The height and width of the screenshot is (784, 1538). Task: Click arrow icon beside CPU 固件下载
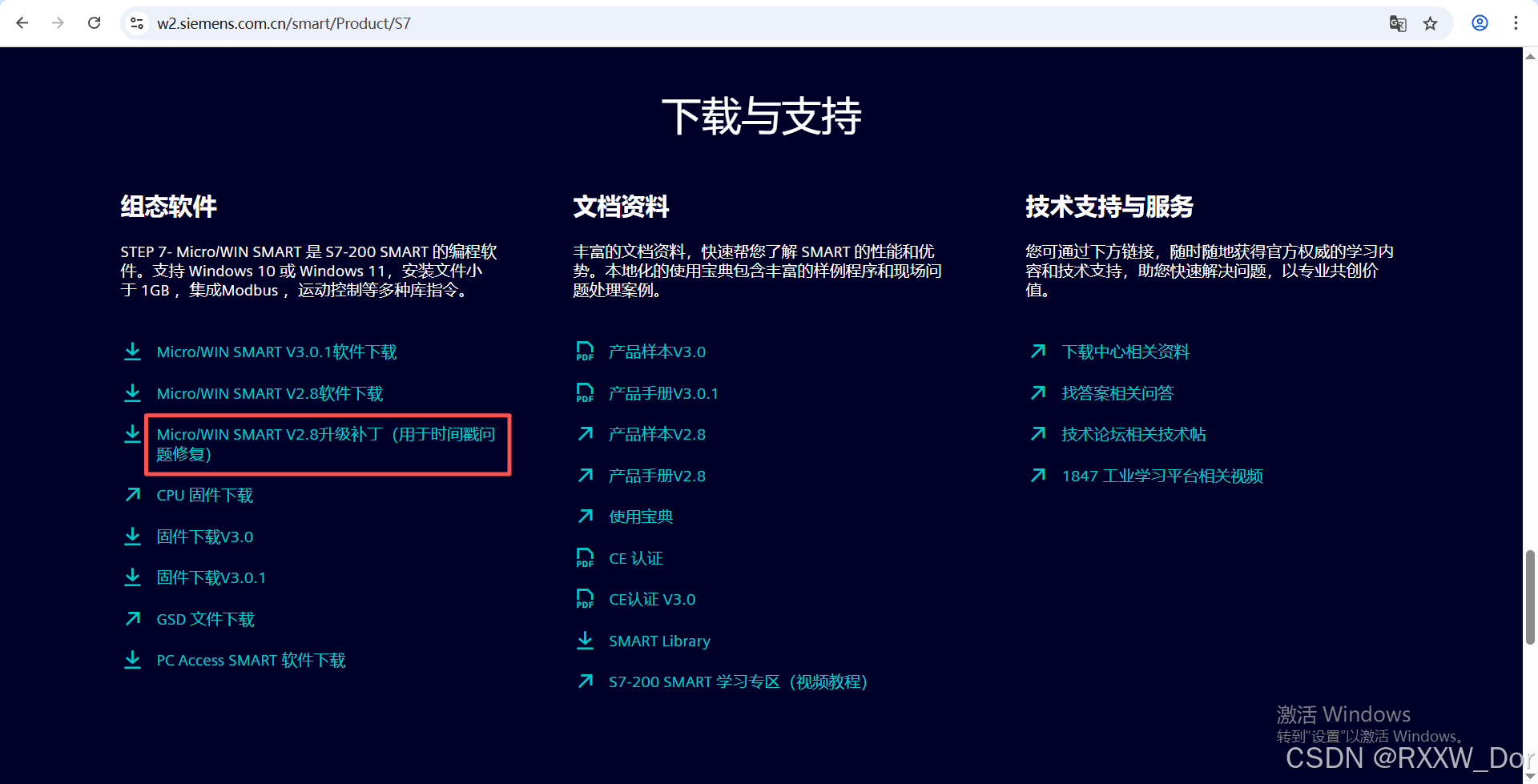click(x=133, y=495)
